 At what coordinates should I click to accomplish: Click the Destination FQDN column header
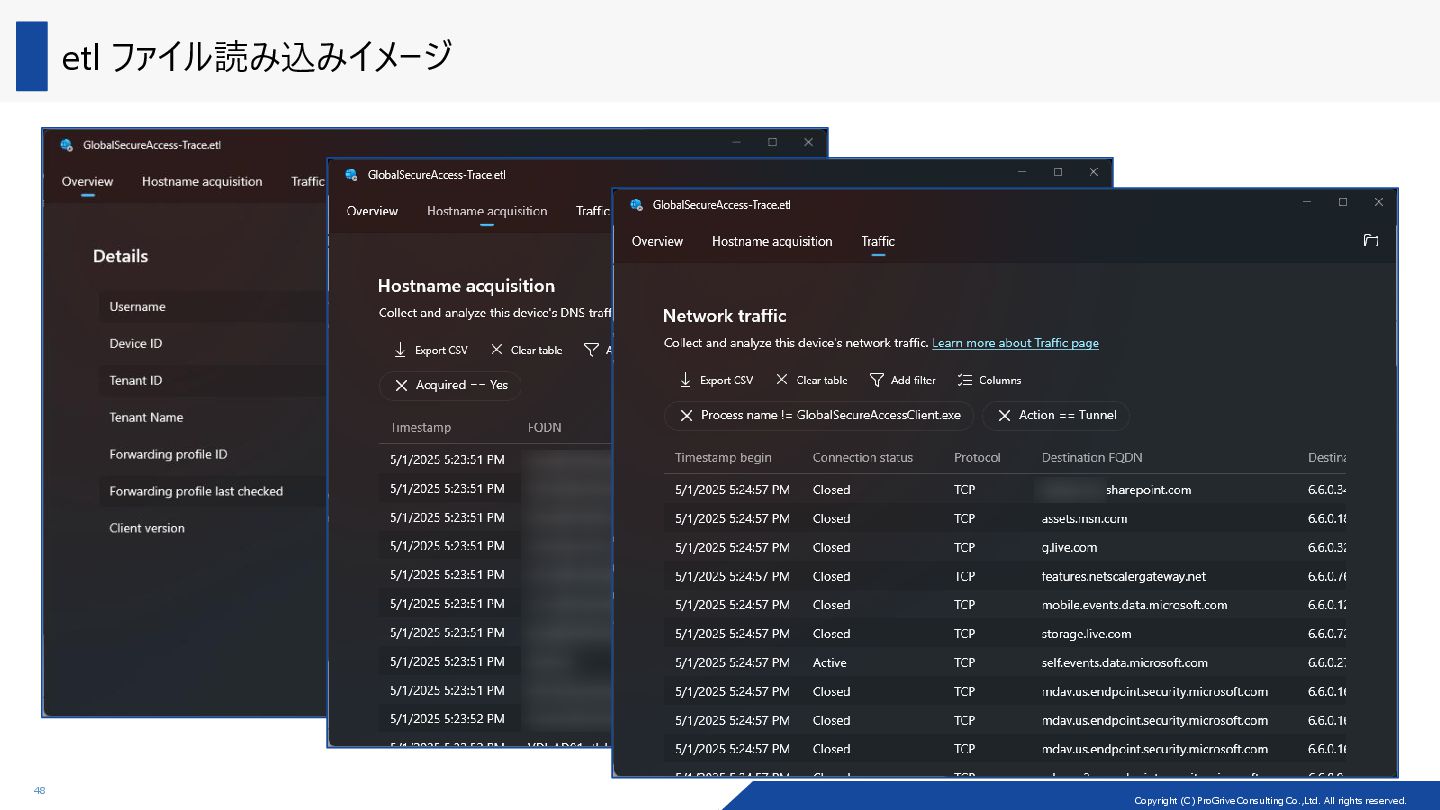(1091, 457)
